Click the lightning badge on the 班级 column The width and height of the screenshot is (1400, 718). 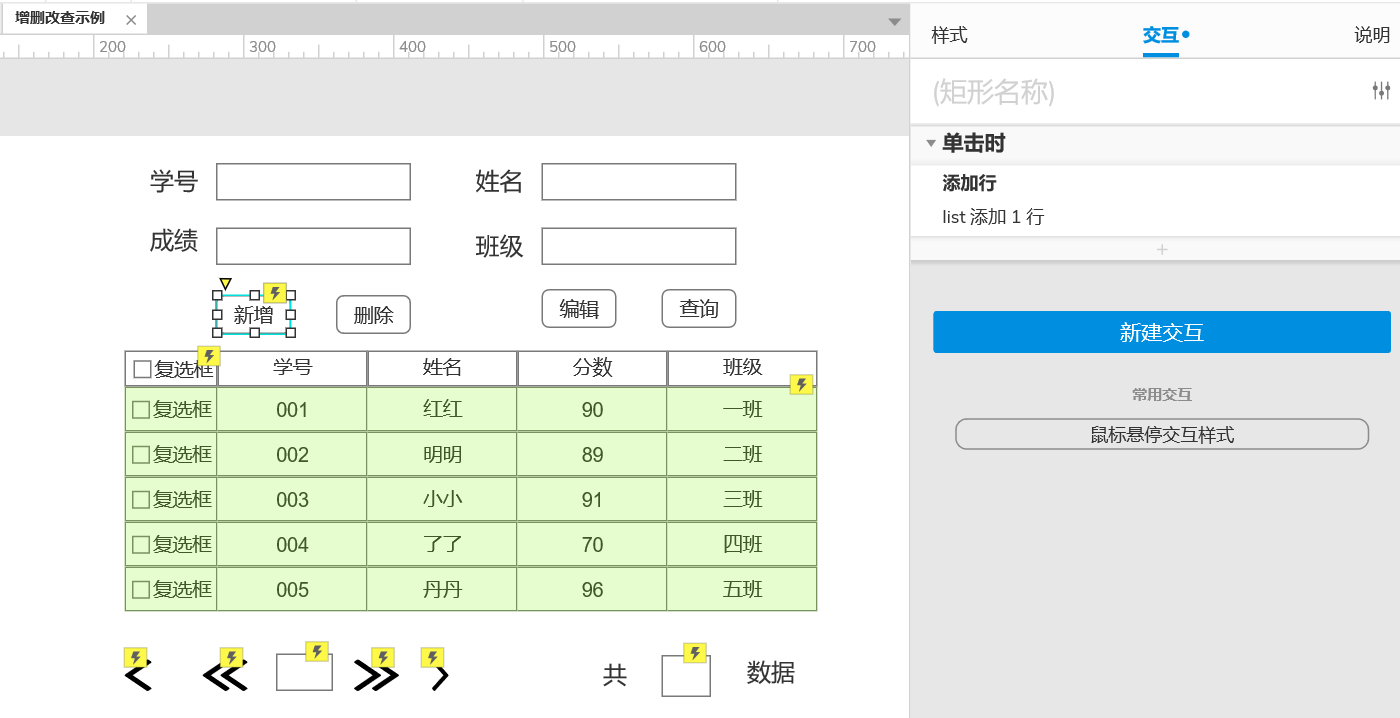tap(801, 385)
